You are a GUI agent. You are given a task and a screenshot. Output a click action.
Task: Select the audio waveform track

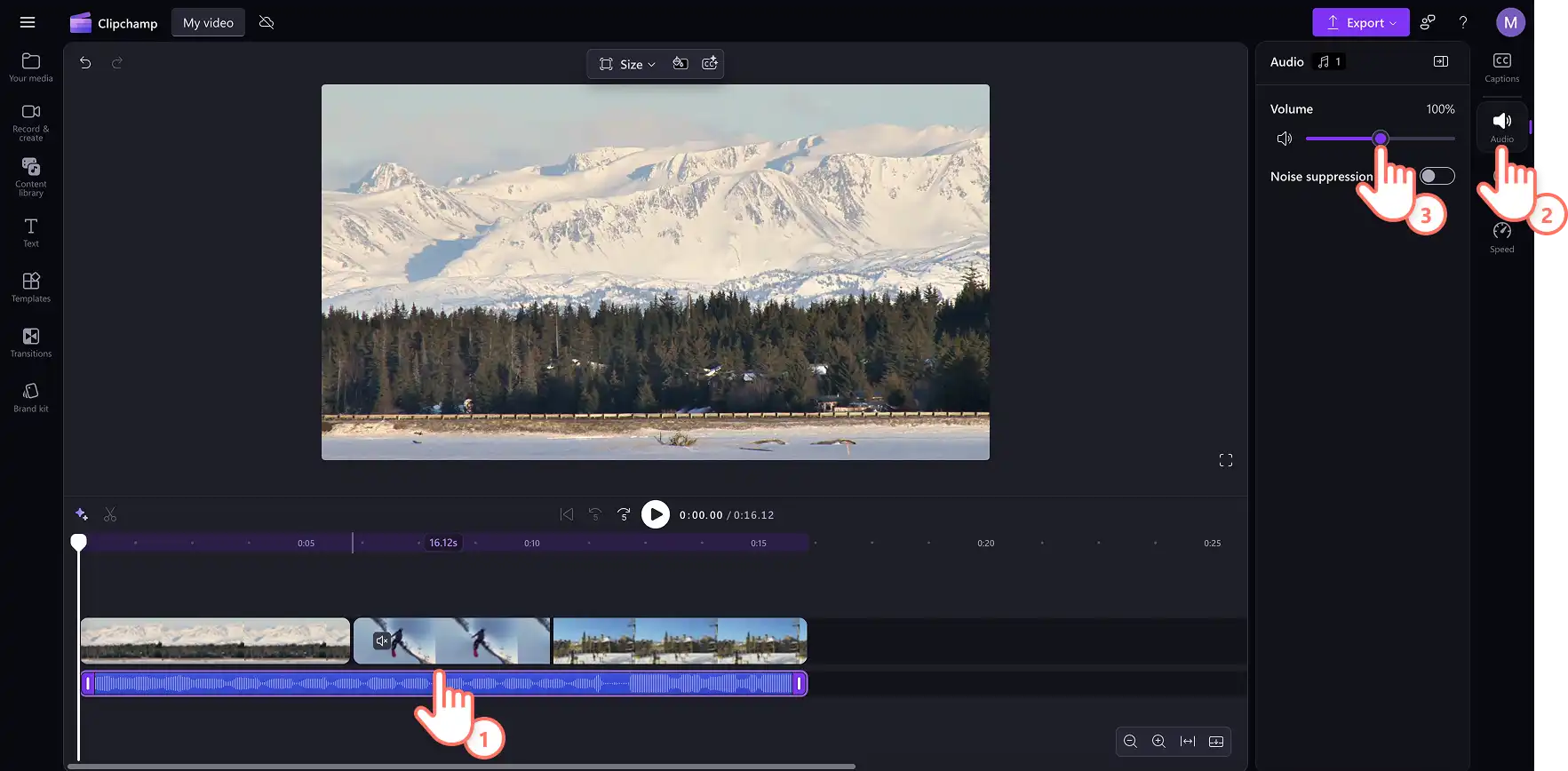click(443, 683)
